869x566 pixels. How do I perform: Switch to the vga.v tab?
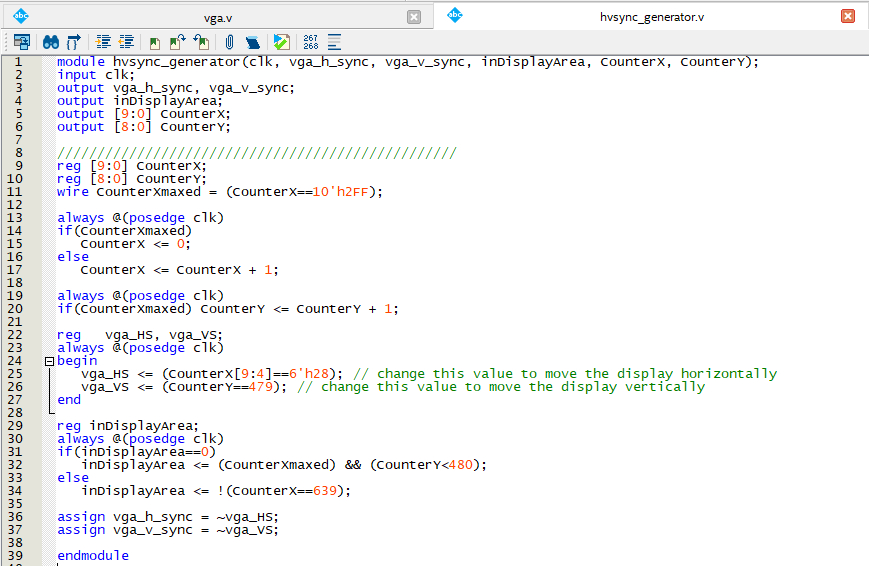[218, 17]
